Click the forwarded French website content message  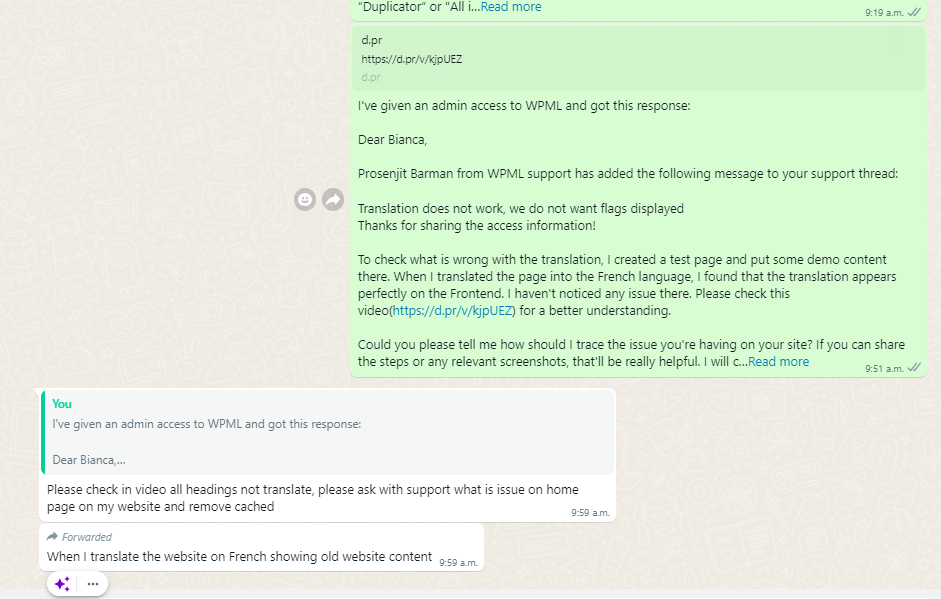262,547
